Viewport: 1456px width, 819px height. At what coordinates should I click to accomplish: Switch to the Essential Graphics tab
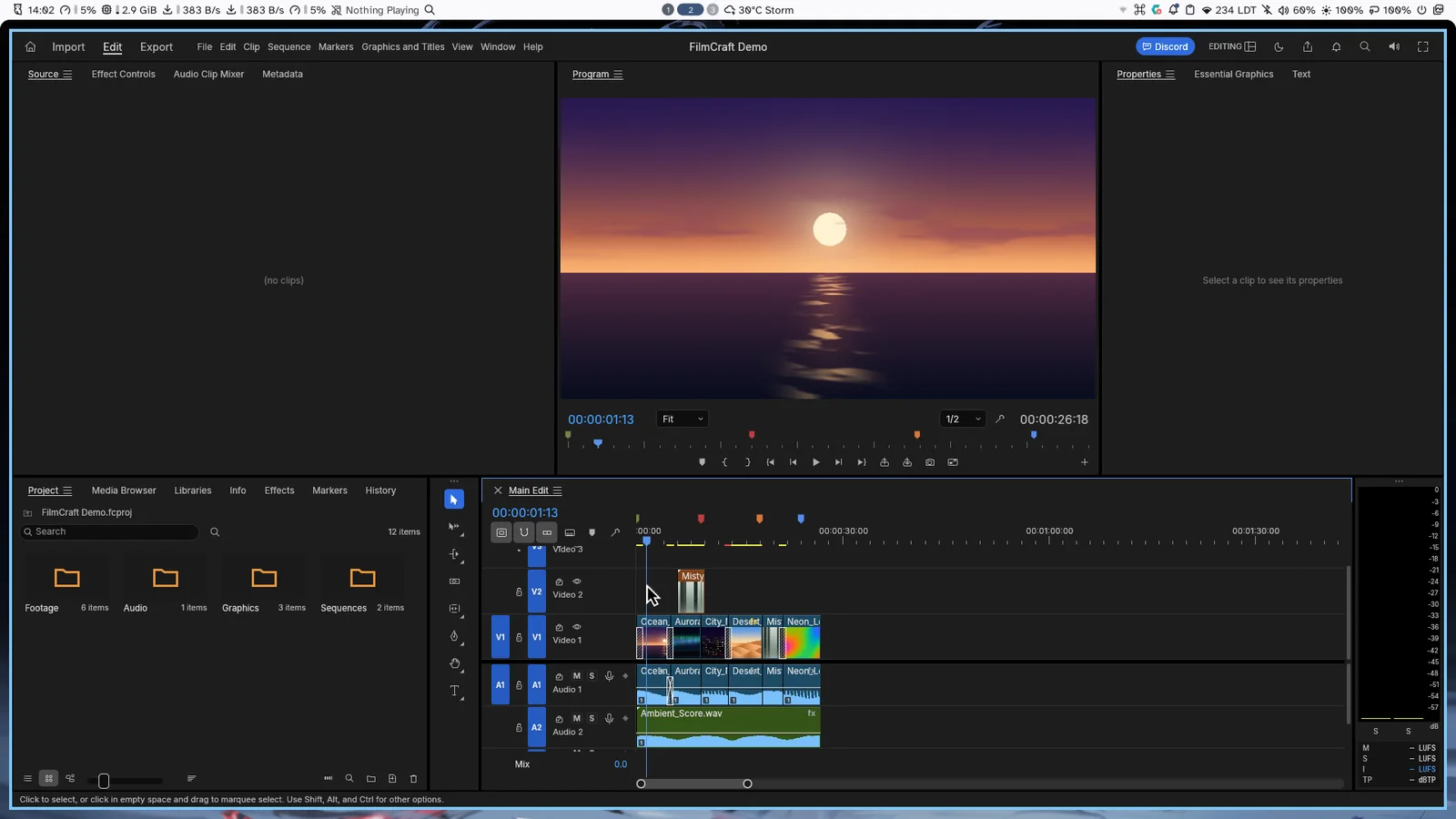coord(1233,75)
